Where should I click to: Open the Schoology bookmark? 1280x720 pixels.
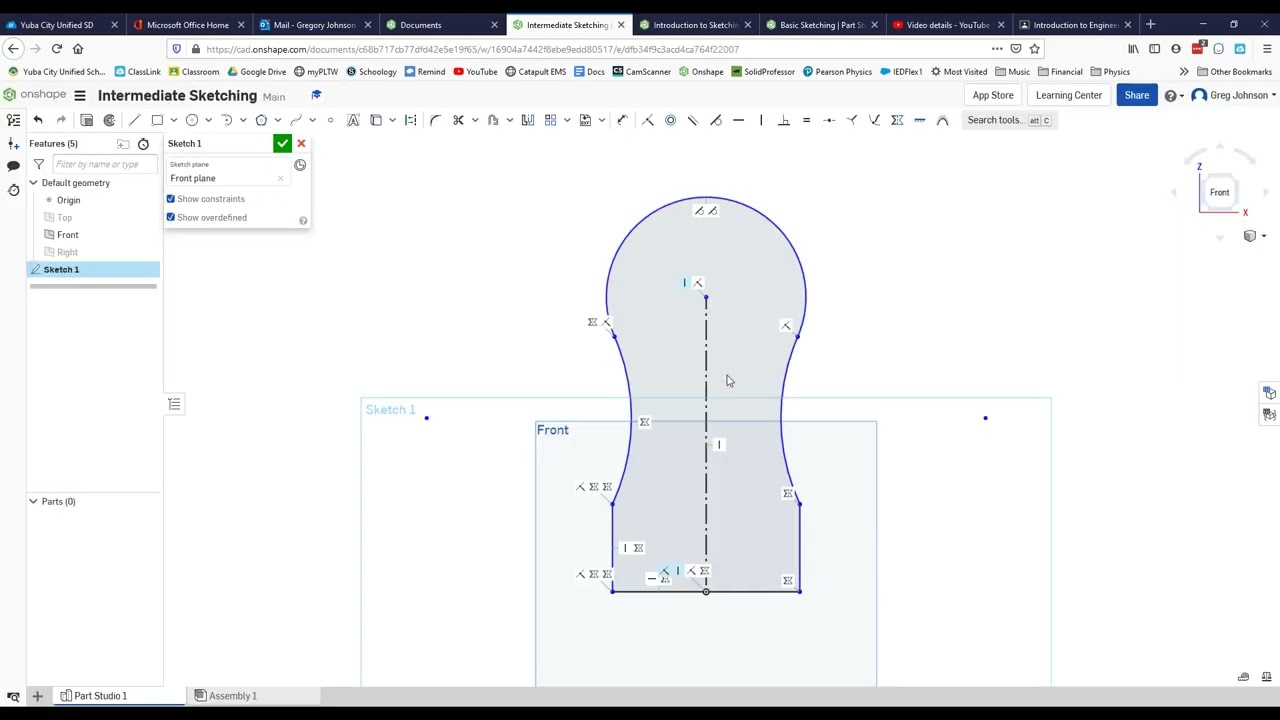370,72
